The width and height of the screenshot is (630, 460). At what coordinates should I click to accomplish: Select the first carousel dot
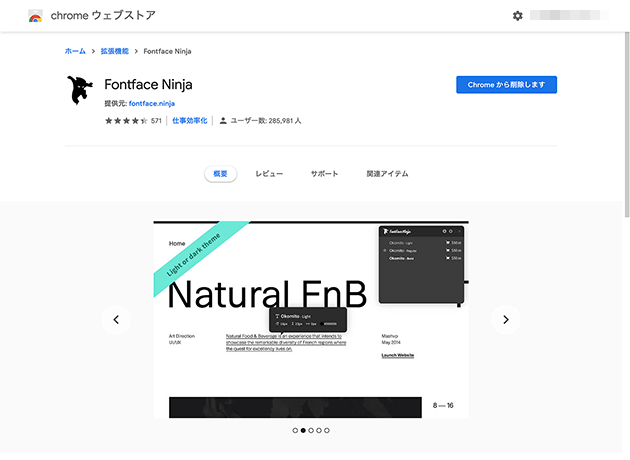coord(295,430)
